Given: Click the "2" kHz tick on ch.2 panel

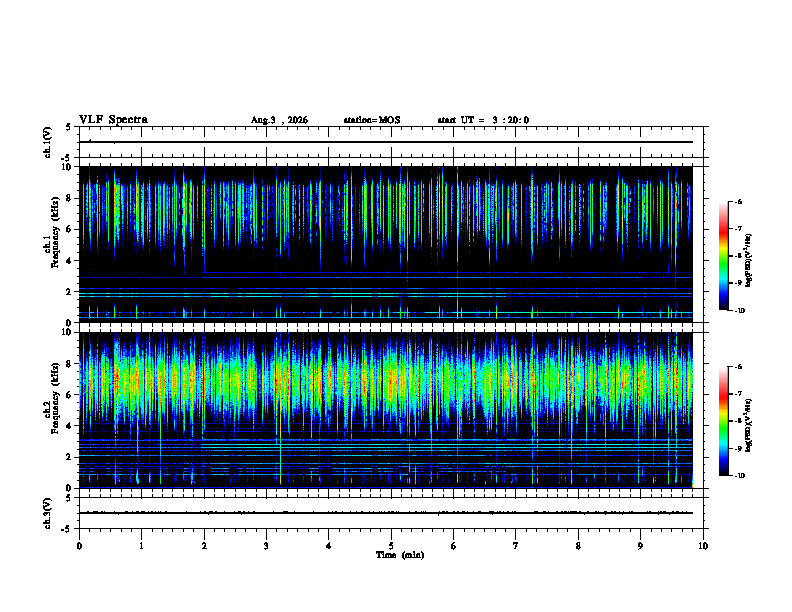Looking at the screenshot, I should click(70, 457).
